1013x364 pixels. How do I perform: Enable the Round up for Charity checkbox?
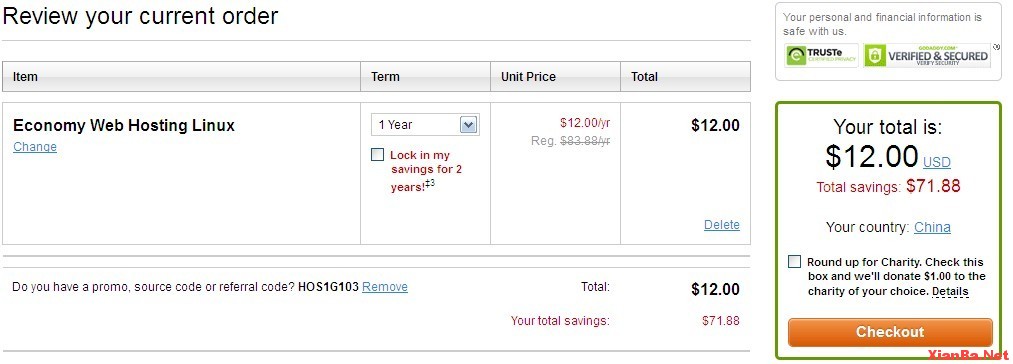coord(794,262)
